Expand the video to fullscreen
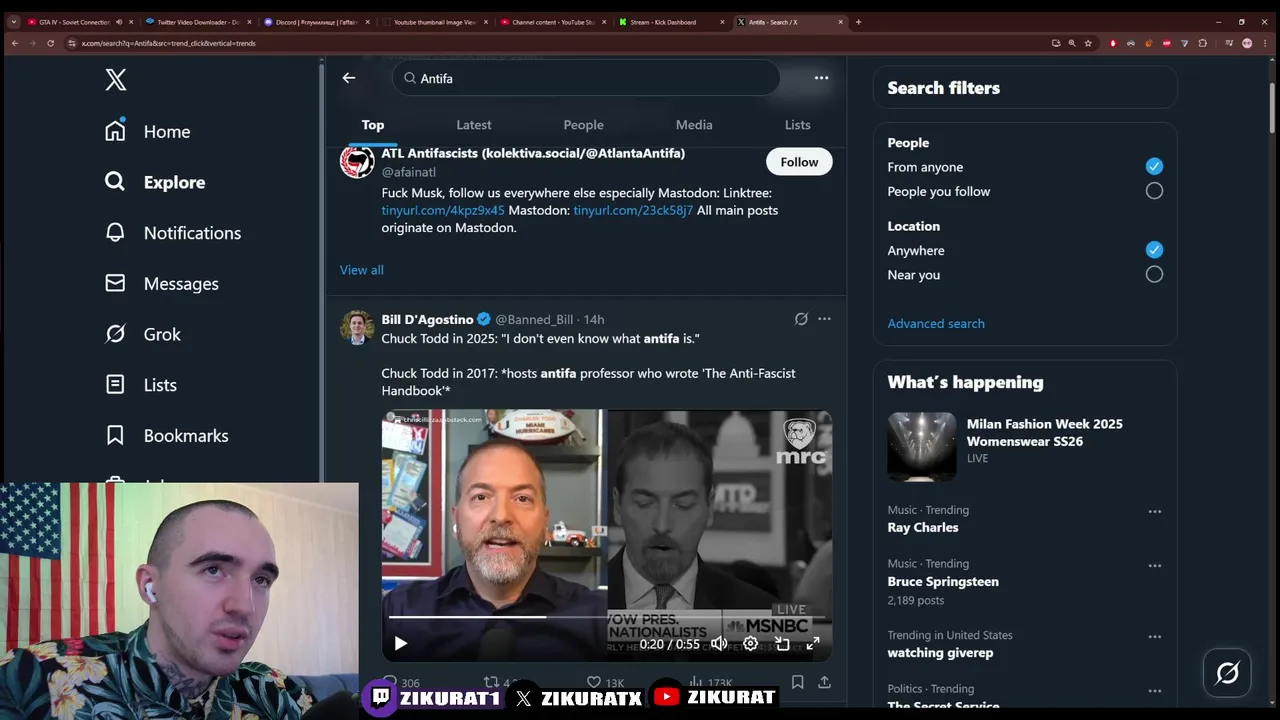 (x=813, y=644)
